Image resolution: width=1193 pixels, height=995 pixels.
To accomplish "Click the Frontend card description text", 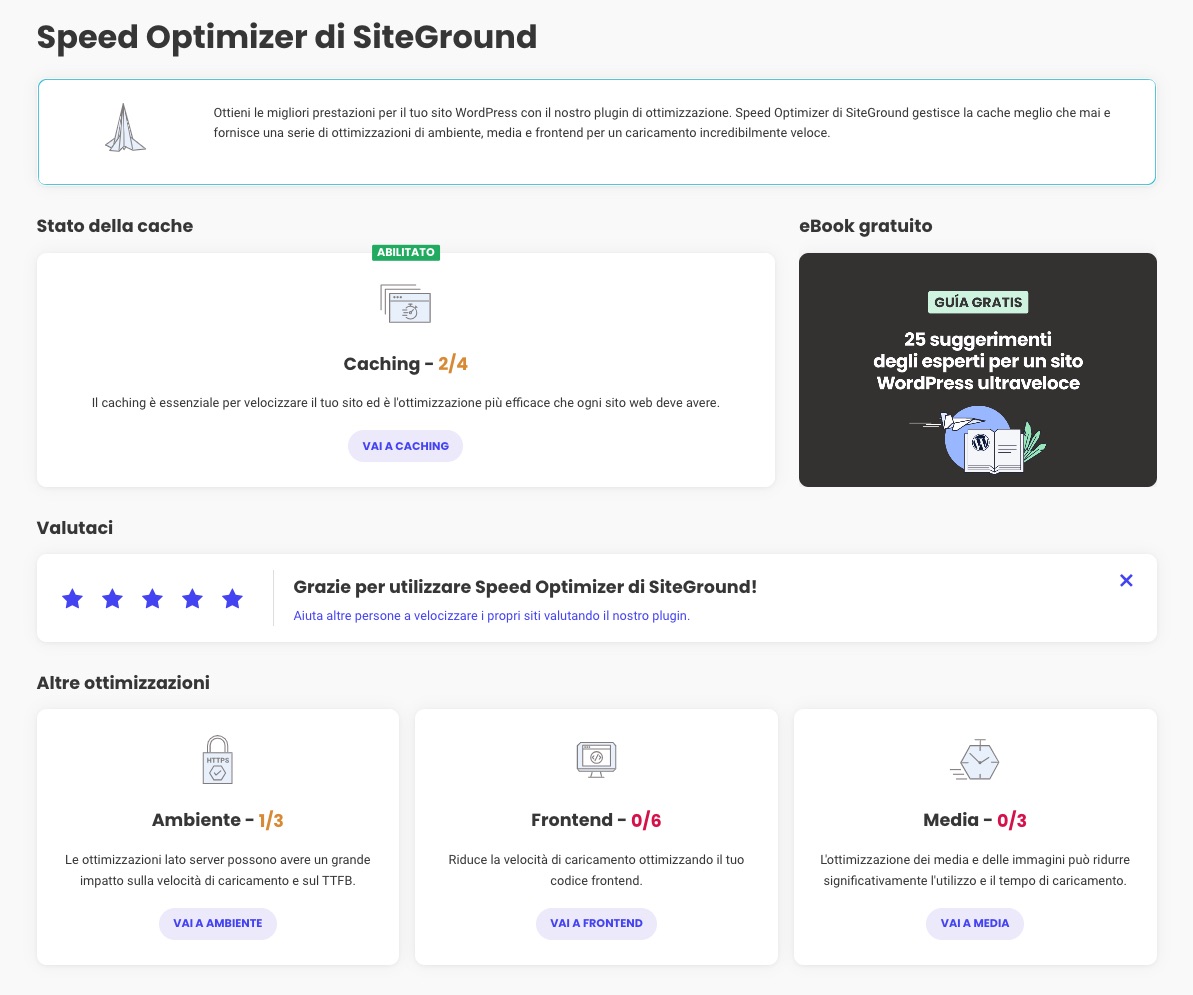I will coord(596,870).
